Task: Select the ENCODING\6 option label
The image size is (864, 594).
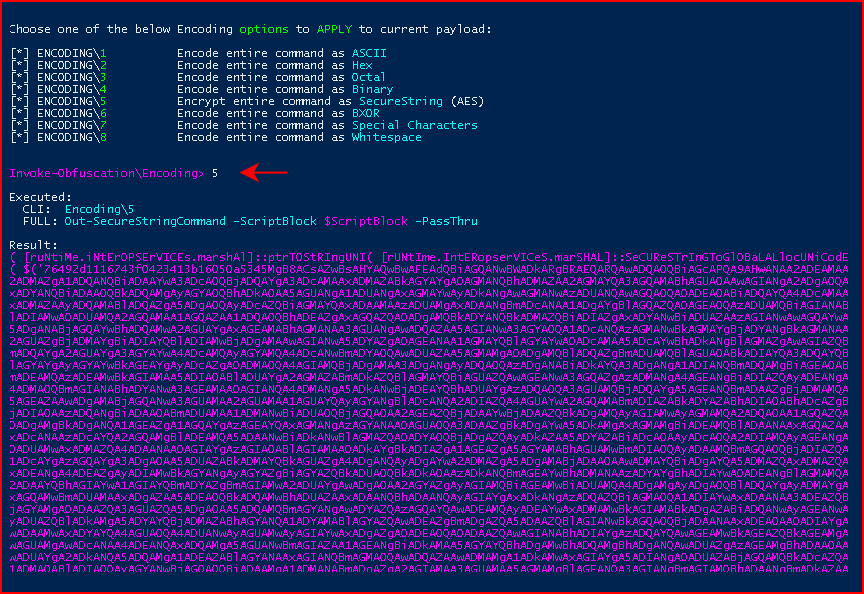Action: coord(72,114)
